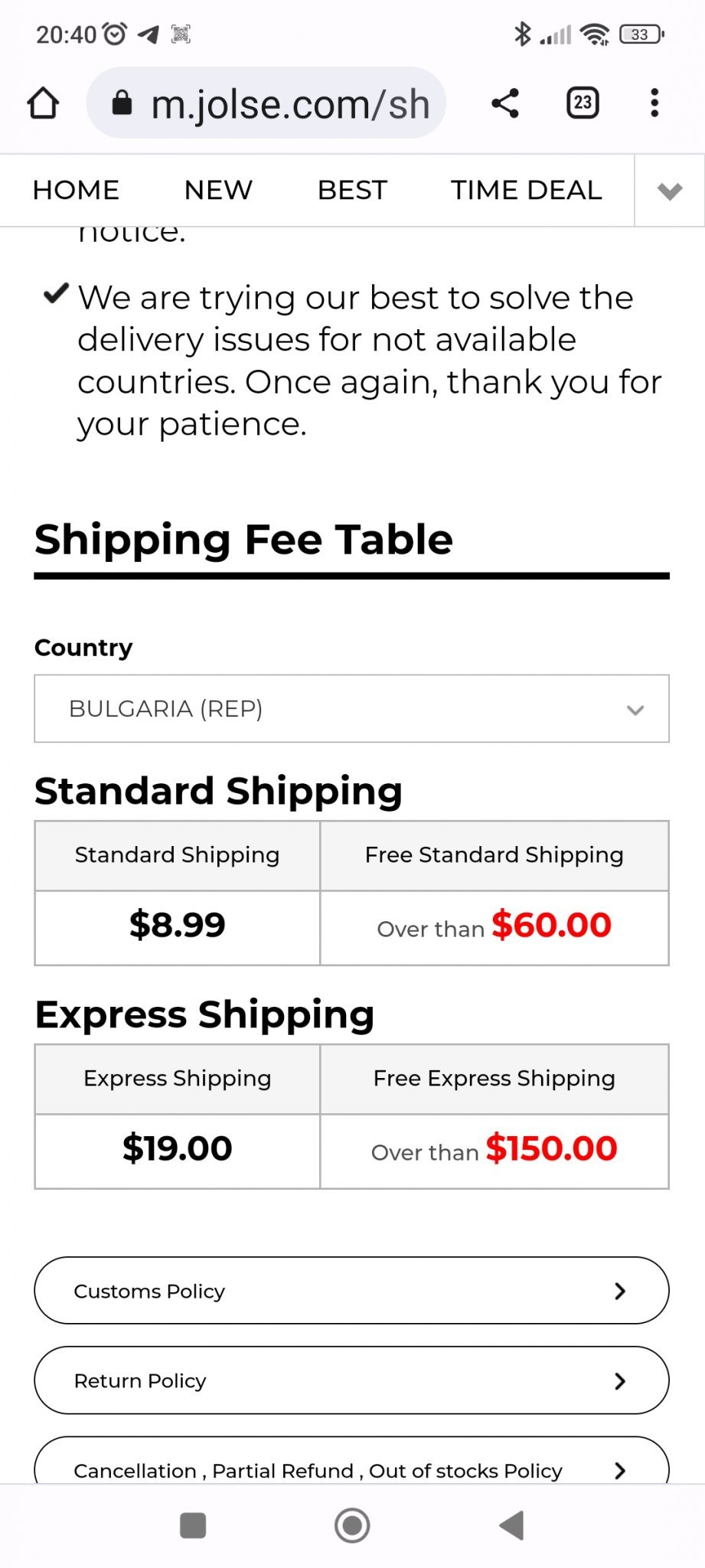Expand the navigation category chevron
The width and height of the screenshot is (705, 1568).
tap(670, 191)
